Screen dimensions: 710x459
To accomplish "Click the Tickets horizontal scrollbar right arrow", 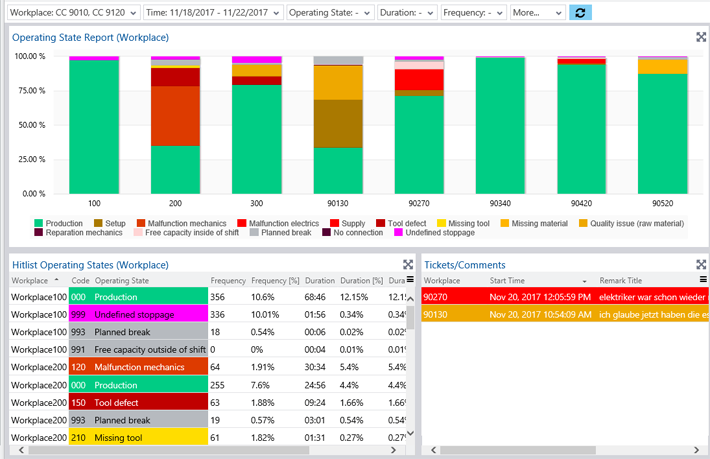I will click(x=696, y=450).
